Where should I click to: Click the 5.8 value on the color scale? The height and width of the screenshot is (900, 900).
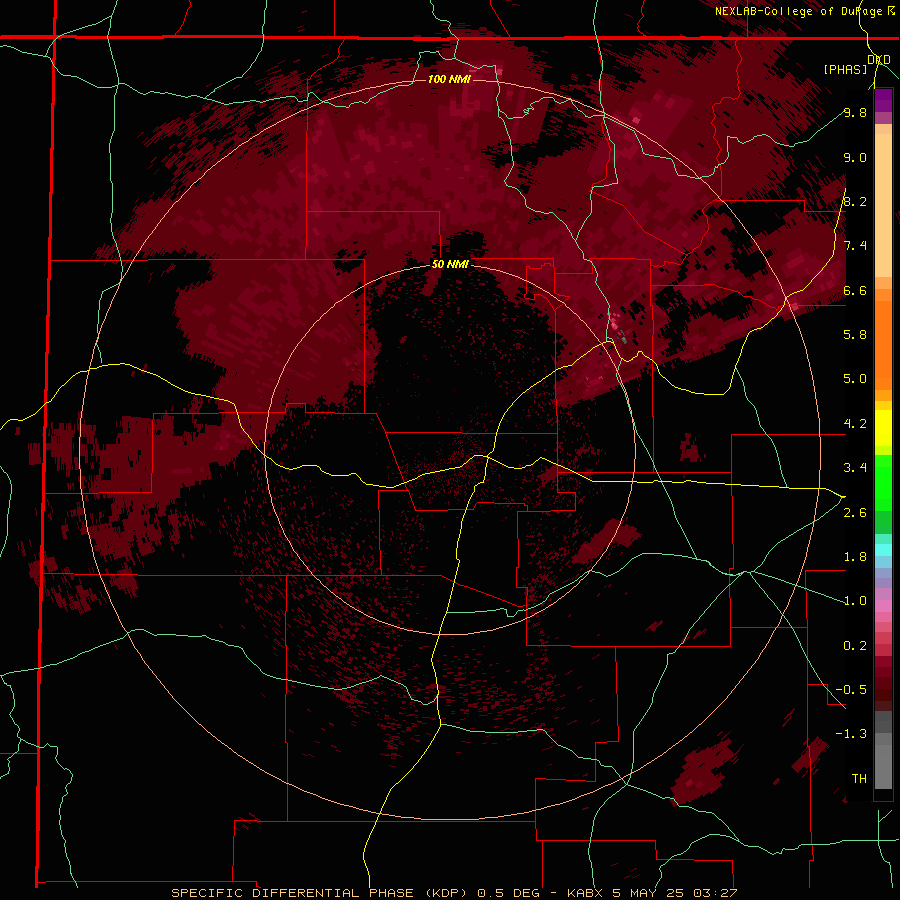tap(855, 335)
